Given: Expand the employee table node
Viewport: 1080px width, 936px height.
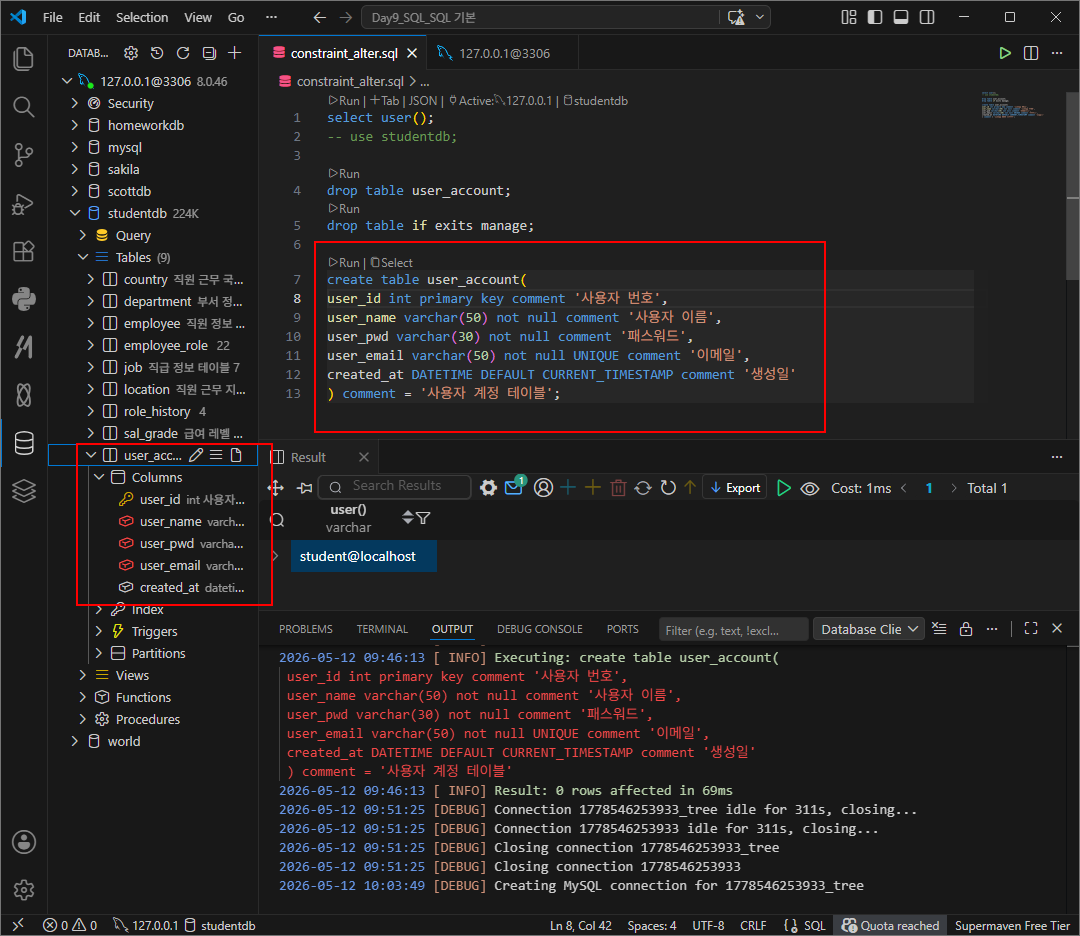Looking at the screenshot, I should [x=91, y=324].
